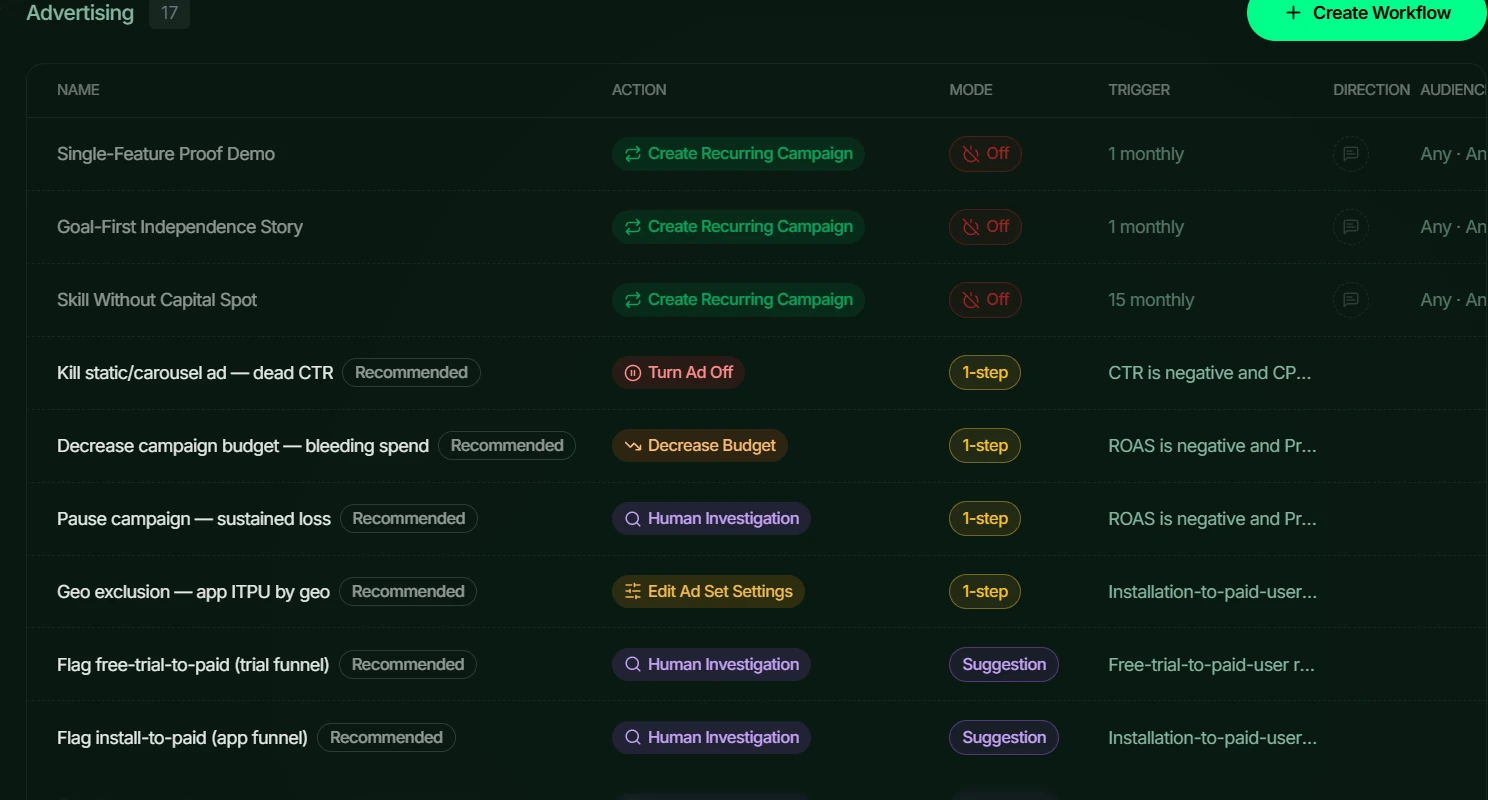Toggle 1-step mode for Decrease campaign budget row
The height and width of the screenshot is (800, 1488).
pos(985,446)
